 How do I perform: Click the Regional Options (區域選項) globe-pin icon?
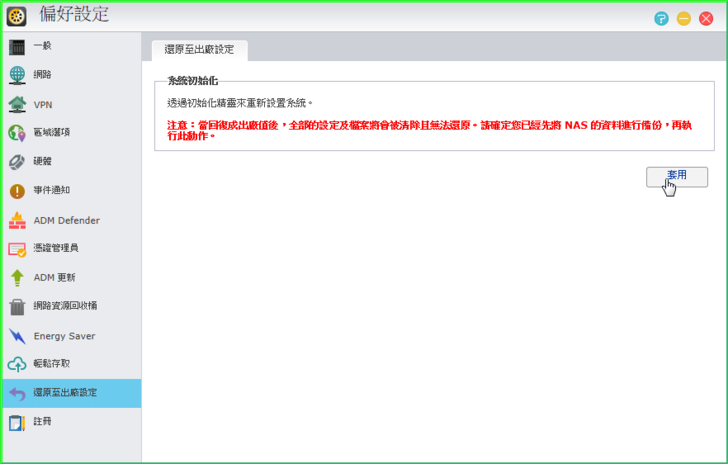[x=17, y=133]
